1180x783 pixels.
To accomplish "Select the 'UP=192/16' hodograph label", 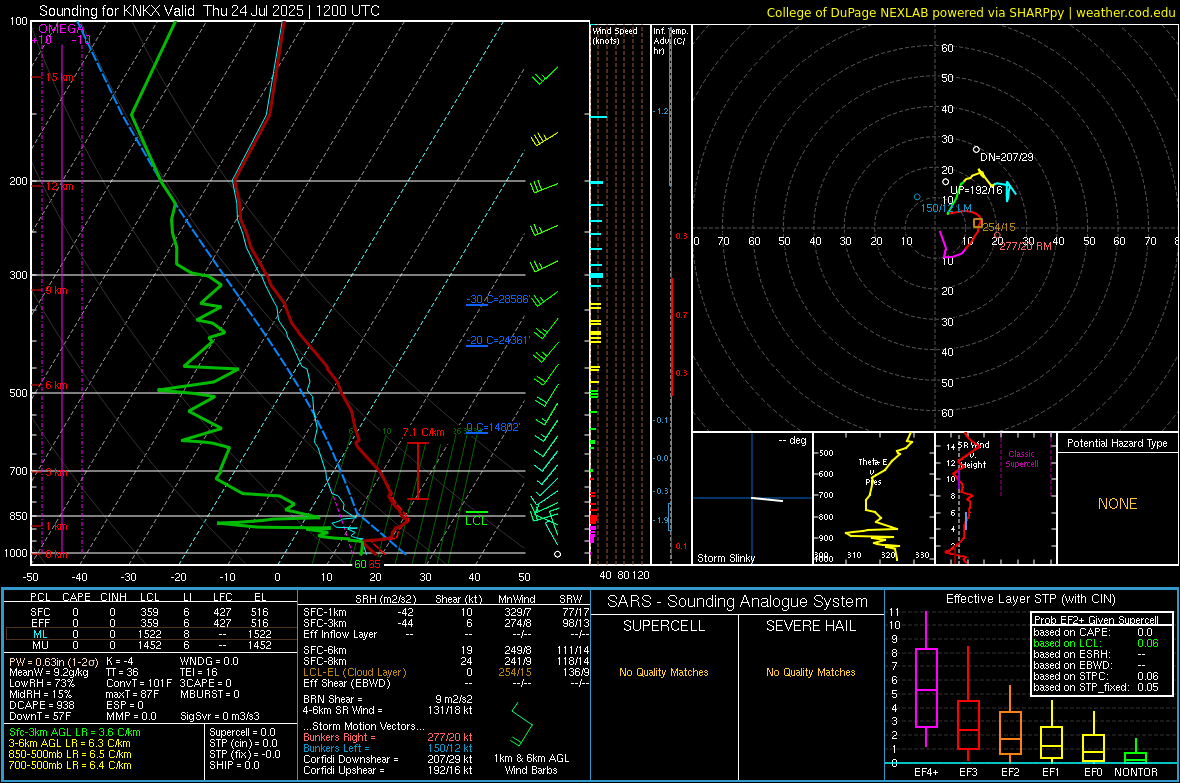I will tap(977, 190).
